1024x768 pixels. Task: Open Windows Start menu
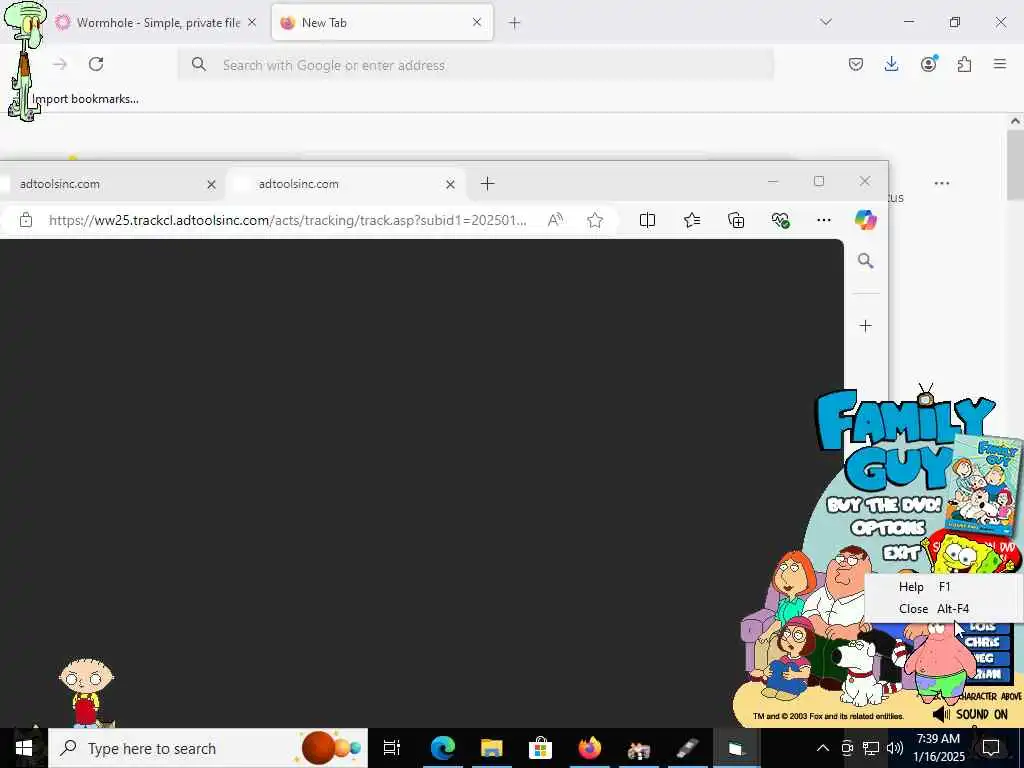tap(24, 748)
